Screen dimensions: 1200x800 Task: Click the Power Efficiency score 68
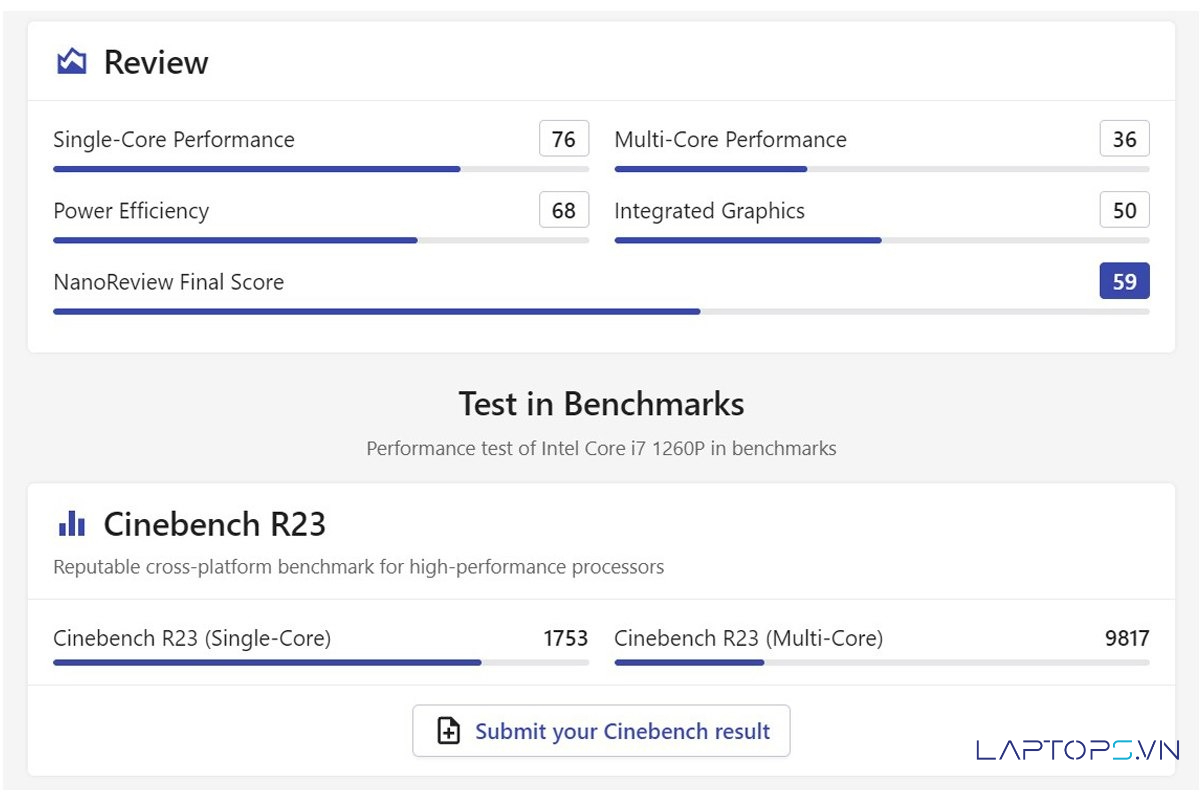tap(564, 210)
